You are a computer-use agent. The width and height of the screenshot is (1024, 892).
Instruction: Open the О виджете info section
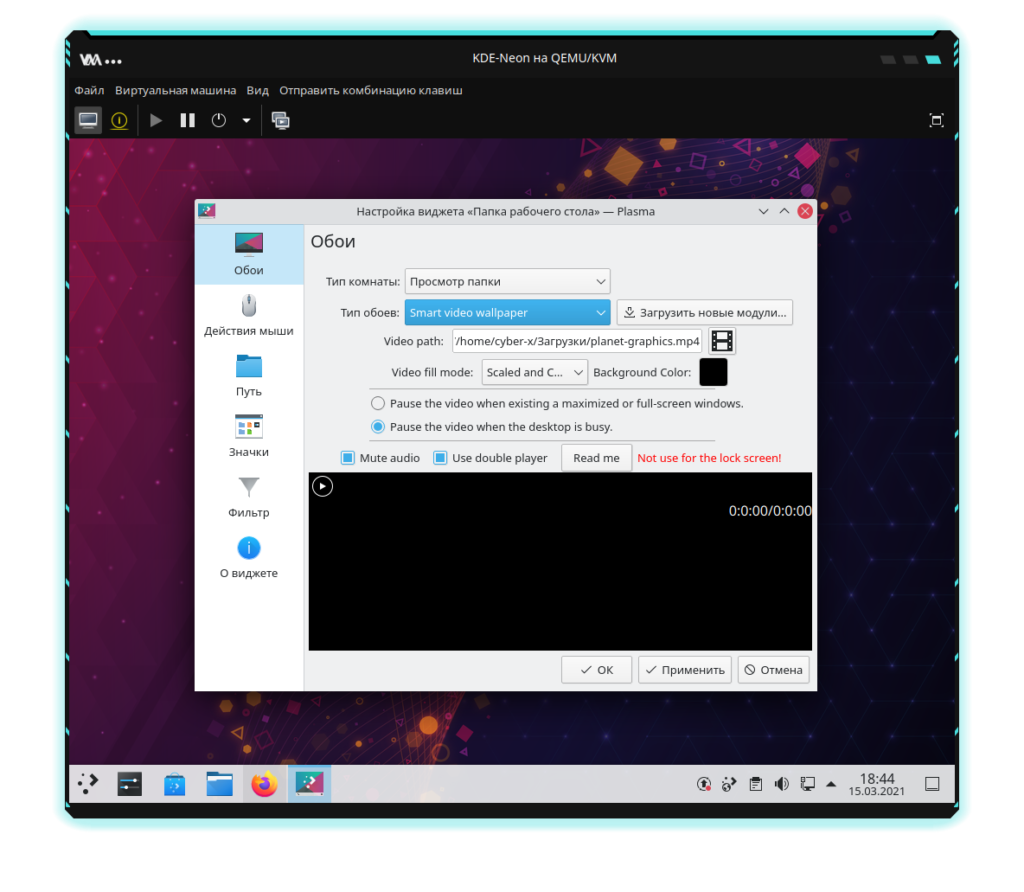[x=248, y=558]
